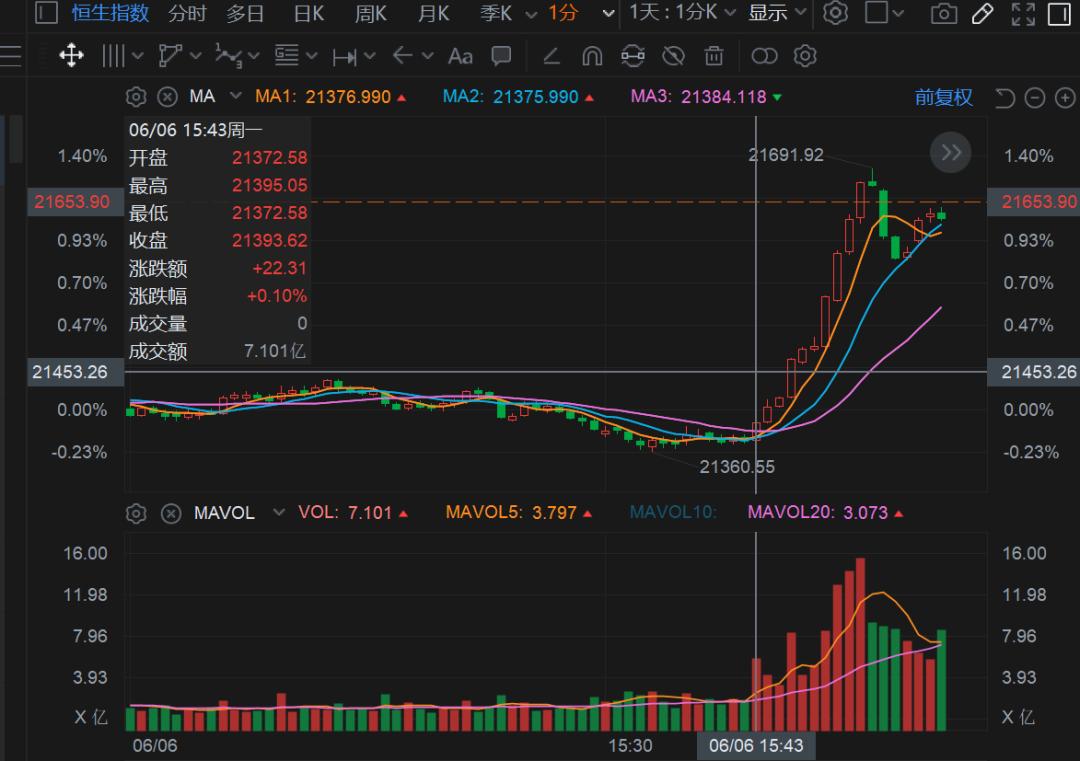Viewport: 1080px width, 761px height.
Task: Select the magnet snap tool
Action: pos(591,56)
